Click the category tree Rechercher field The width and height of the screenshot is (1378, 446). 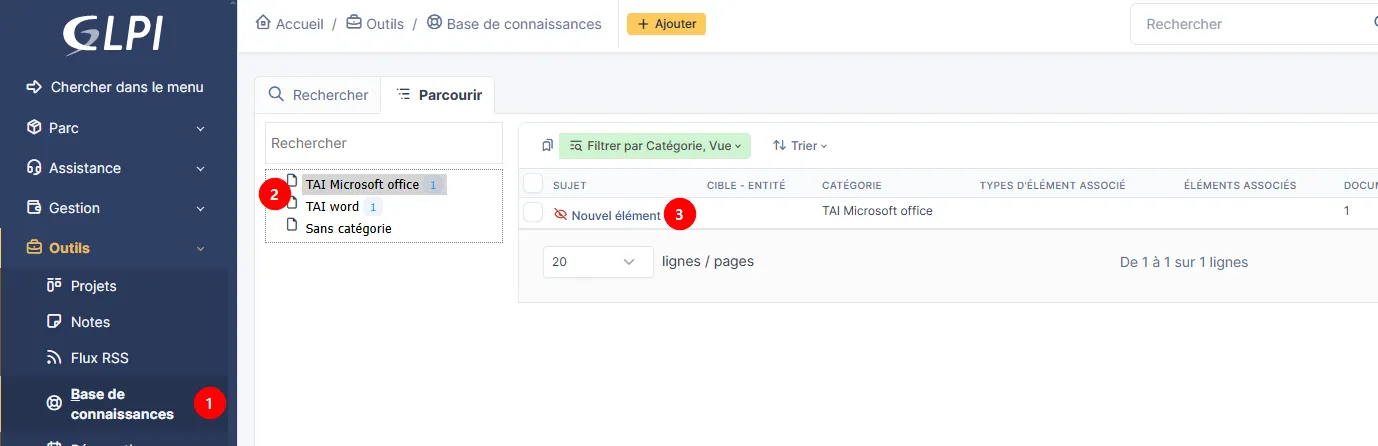[x=384, y=143]
